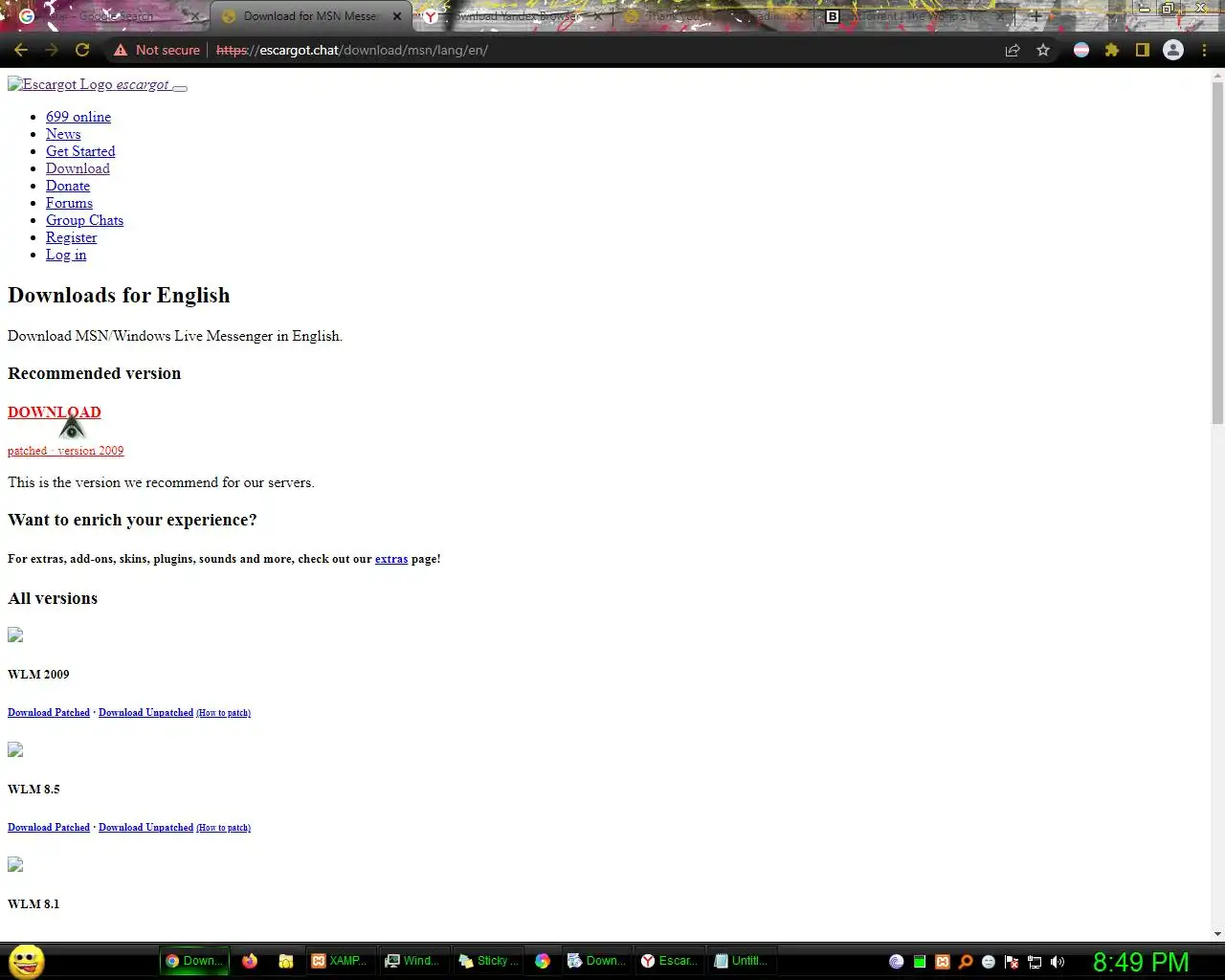The image size is (1225, 980).
Task: Click the Not secure warning indicator
Action: [157, 50]
